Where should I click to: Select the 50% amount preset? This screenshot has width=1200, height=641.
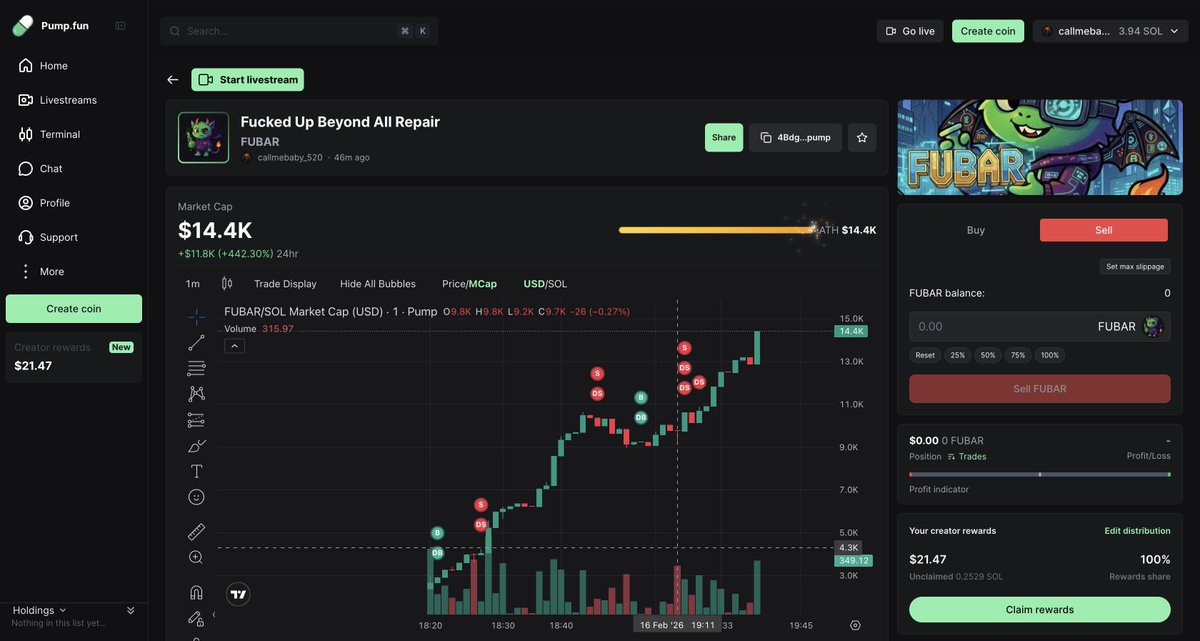pos(988,355)
